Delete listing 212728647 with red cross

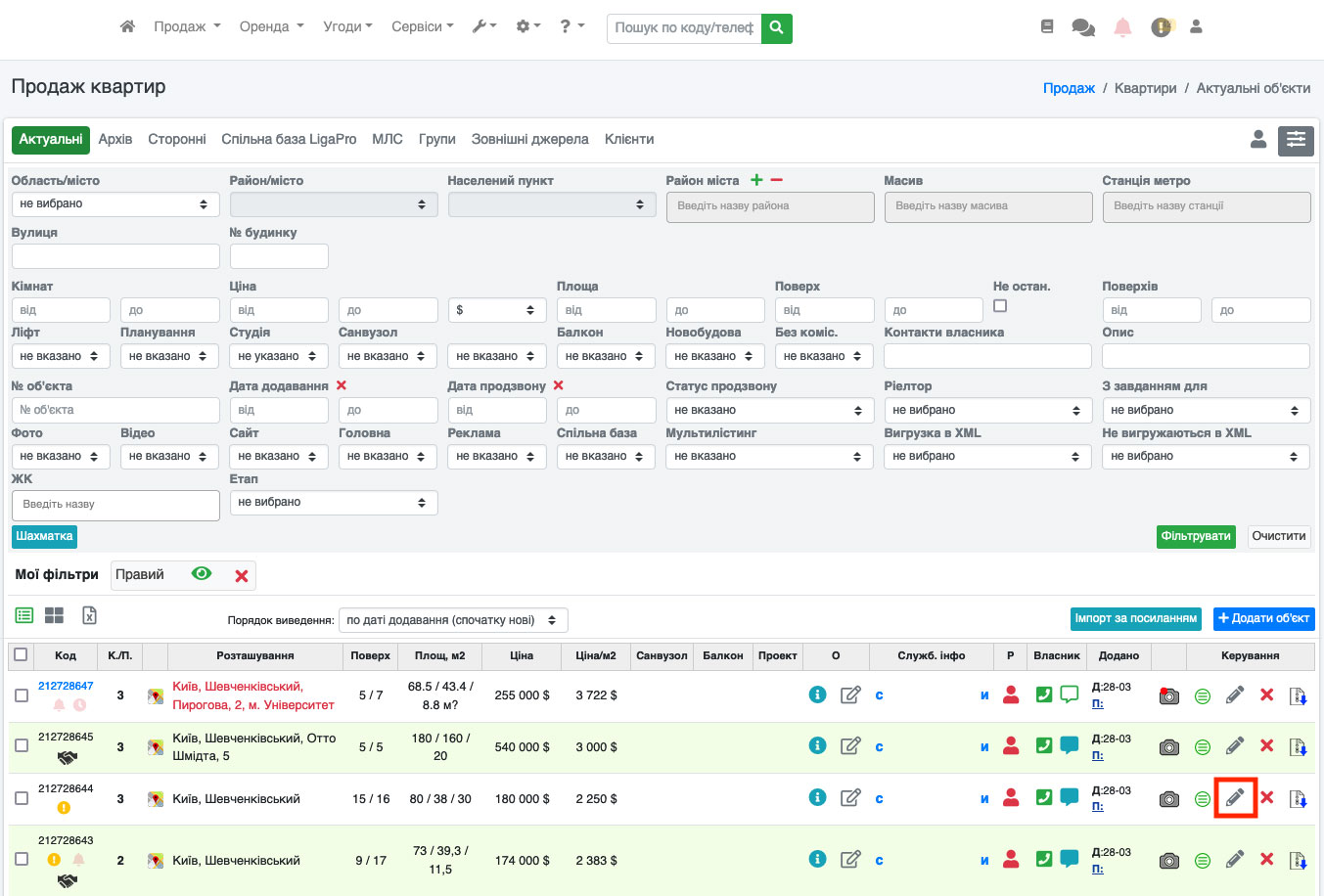[1266, 694]
